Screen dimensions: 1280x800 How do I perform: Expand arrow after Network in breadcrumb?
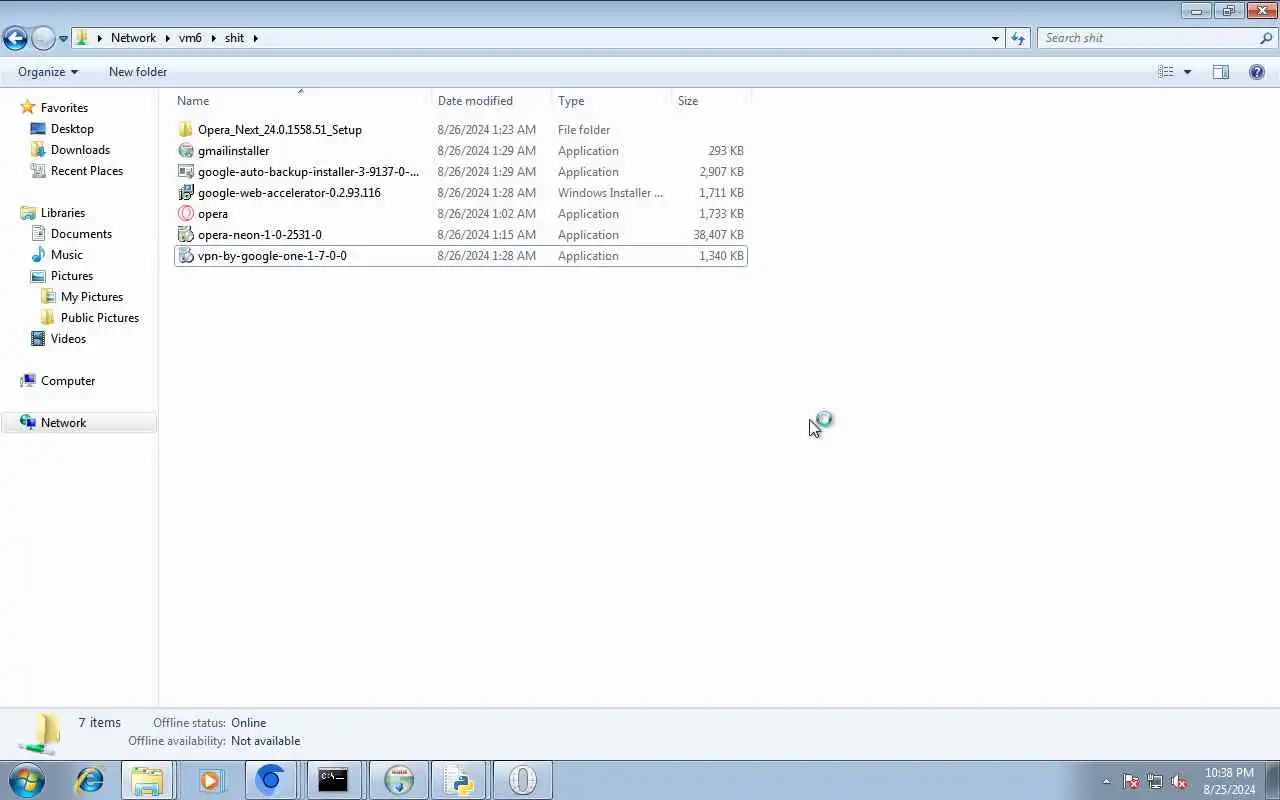pos(167,38)
